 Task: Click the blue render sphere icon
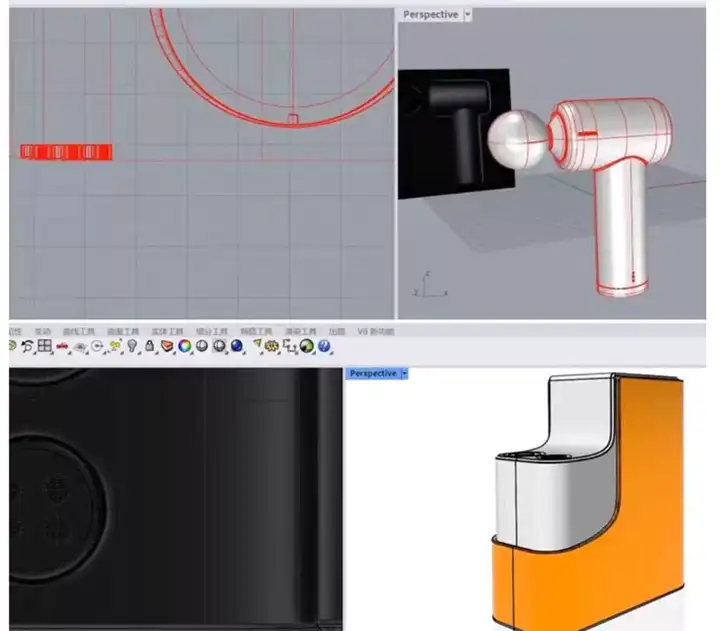(x=237, y=346)
